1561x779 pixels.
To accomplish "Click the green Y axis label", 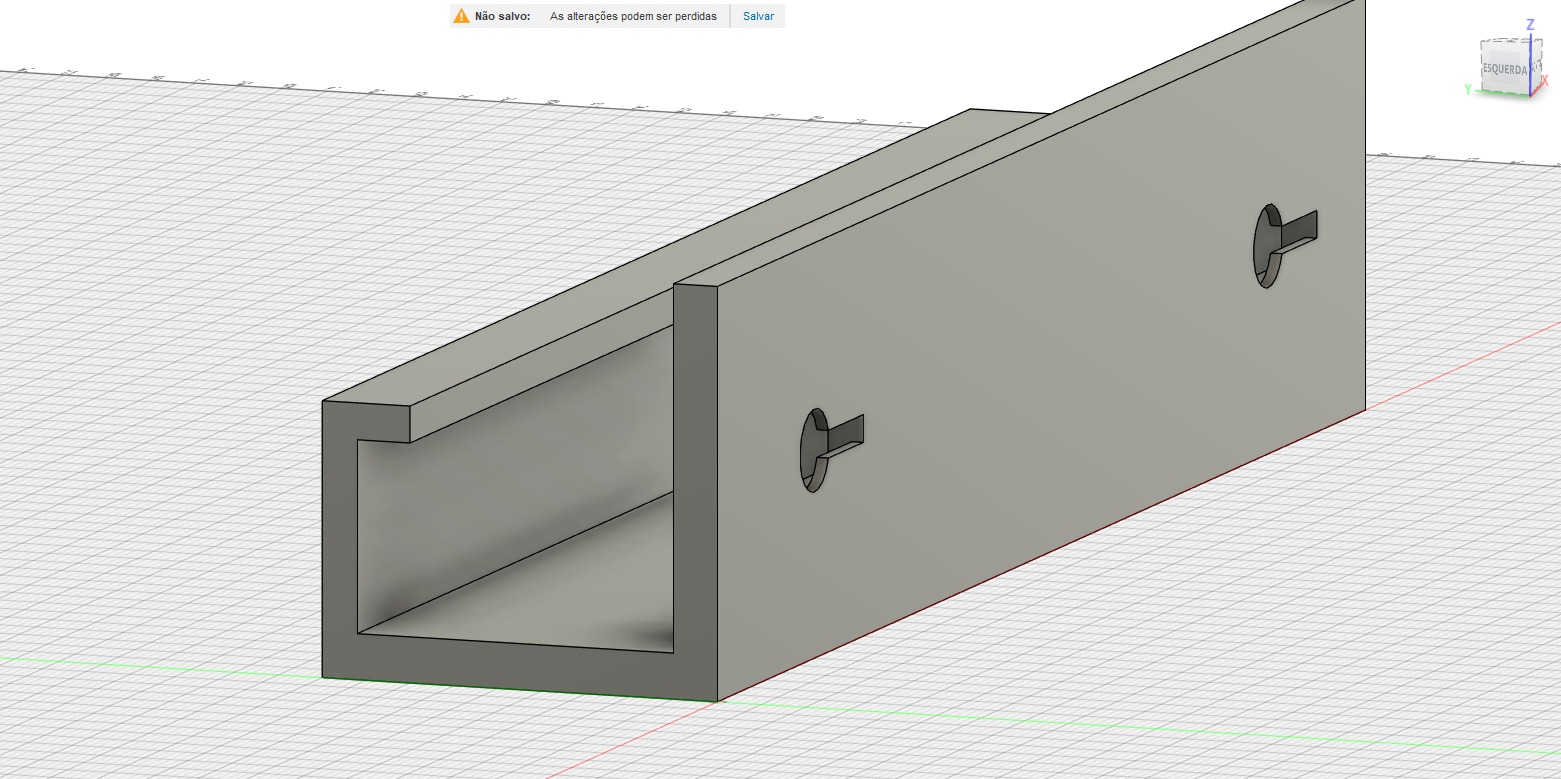I will (1468, 89).
